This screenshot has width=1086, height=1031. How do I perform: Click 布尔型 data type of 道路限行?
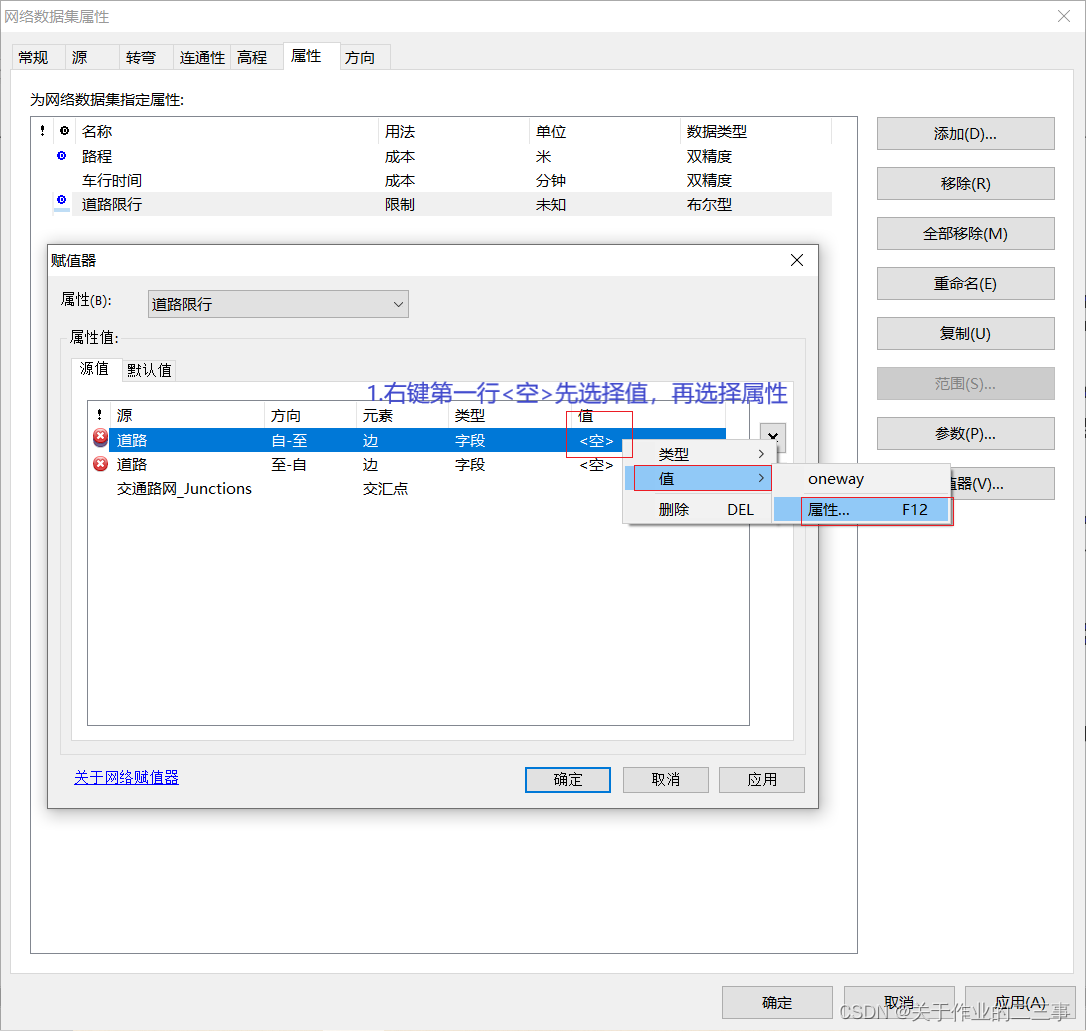click(x=709, y=205)
